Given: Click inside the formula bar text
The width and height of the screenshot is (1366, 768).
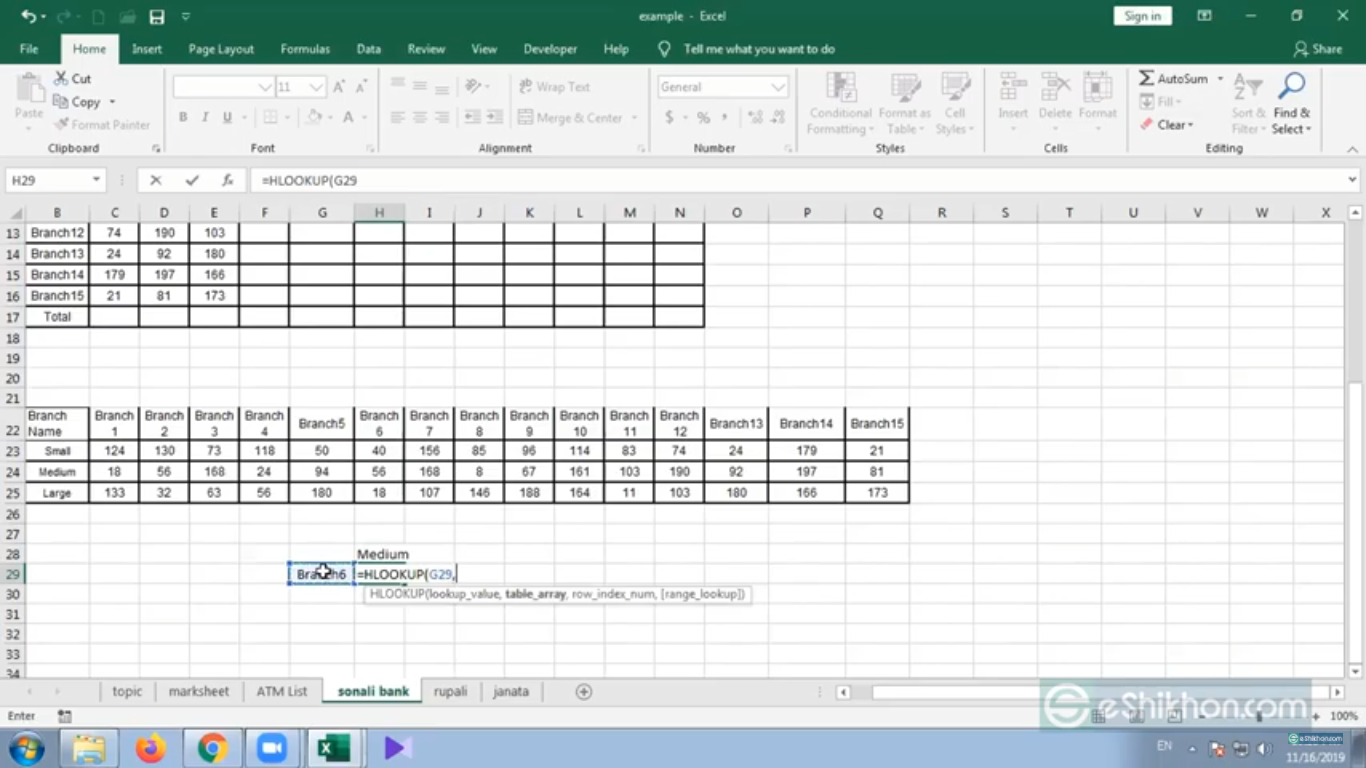Looking at the screenshot, I should click(x=700, y=180).
